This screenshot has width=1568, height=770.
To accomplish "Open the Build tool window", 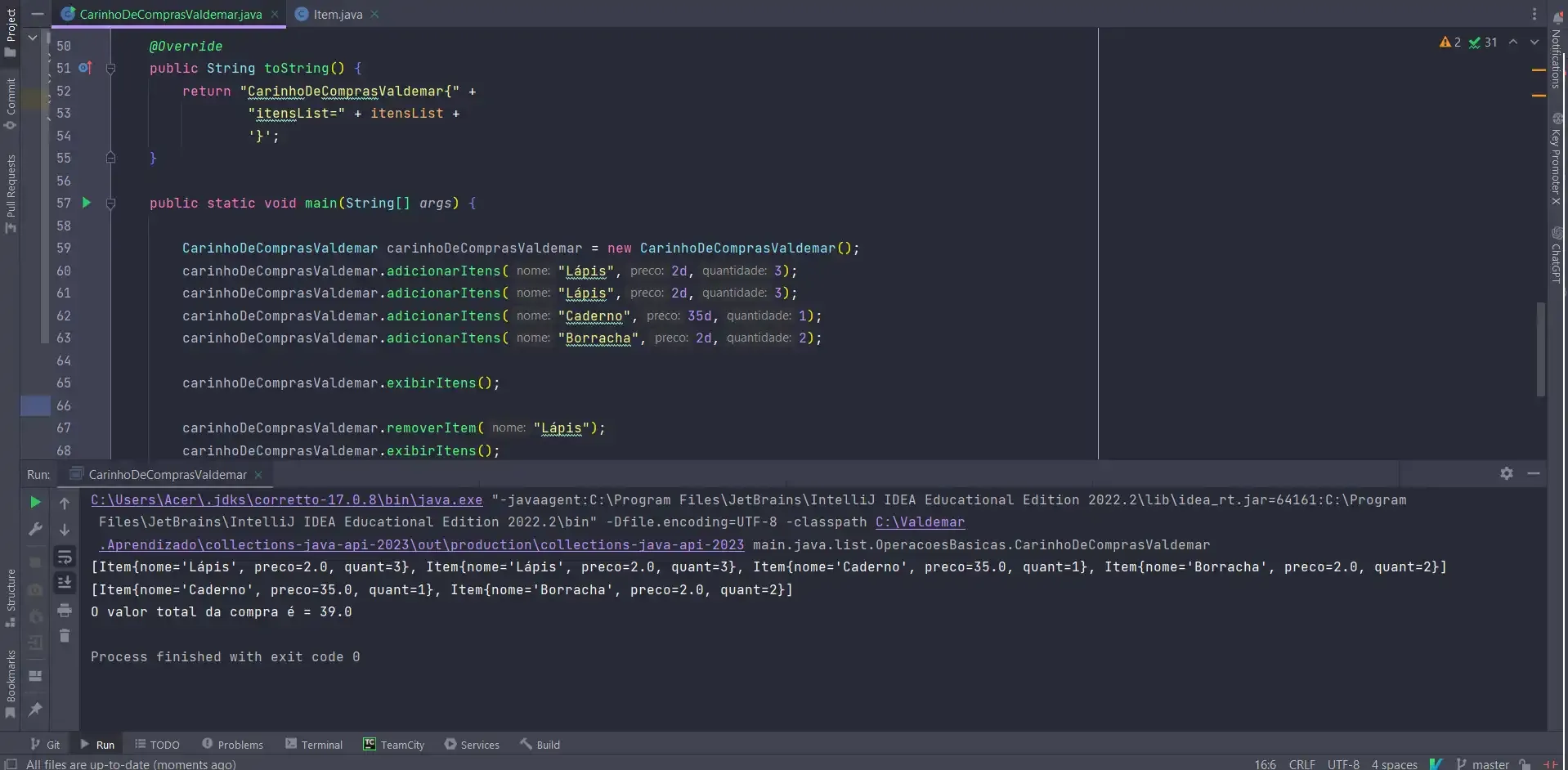I will click(540, 744).
